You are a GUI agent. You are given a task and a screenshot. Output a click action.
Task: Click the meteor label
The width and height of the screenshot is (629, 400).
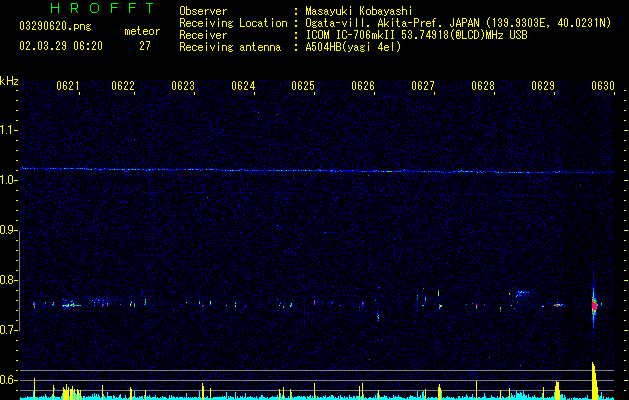[x=142, y=31]
